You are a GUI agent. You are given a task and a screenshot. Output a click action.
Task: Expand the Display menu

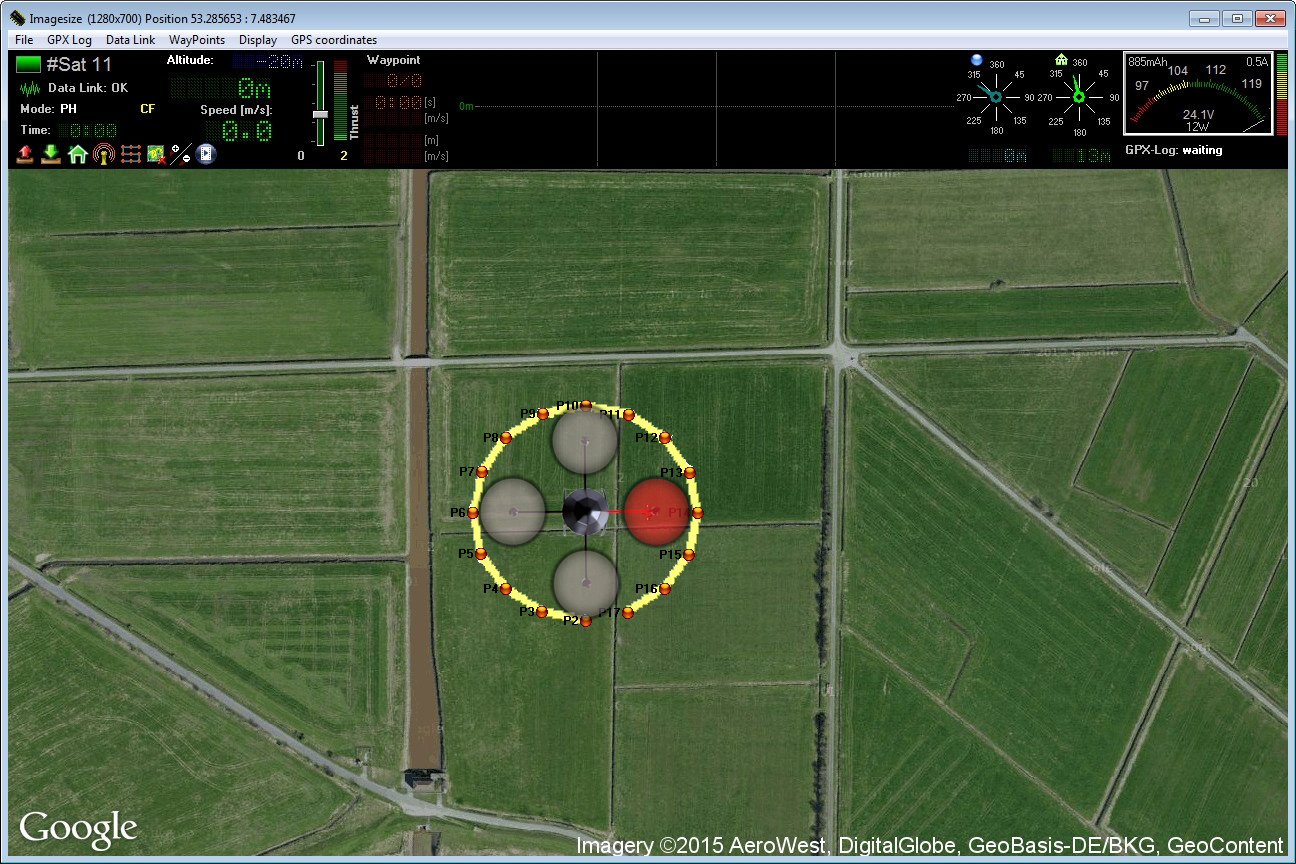pyautogui.click(x=257, y=40)
